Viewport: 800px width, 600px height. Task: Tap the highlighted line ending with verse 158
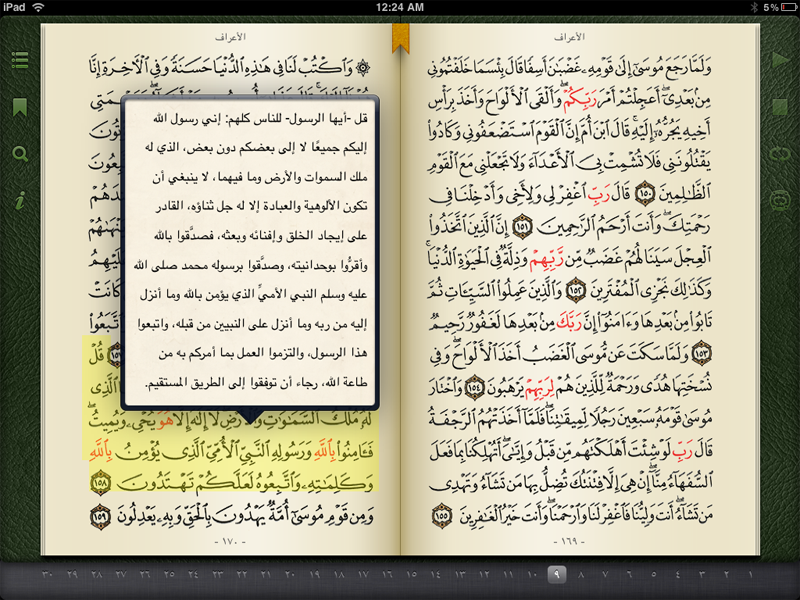click(232, 484)
